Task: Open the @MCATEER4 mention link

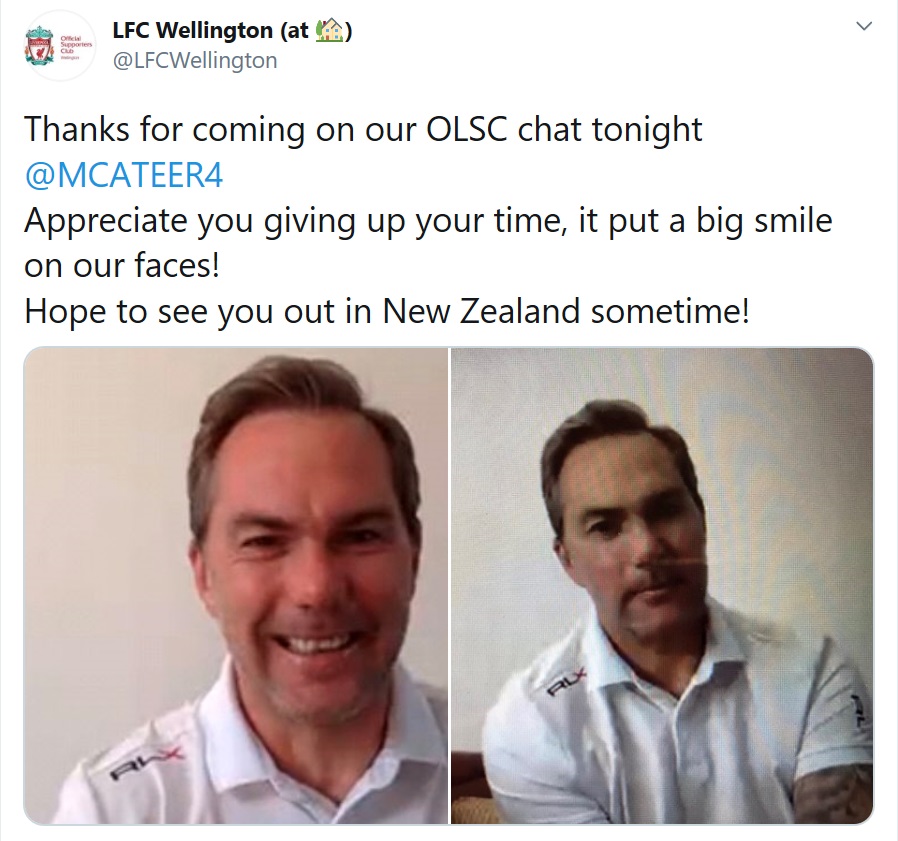Action: pyautogui.click(x=124, y=175)
